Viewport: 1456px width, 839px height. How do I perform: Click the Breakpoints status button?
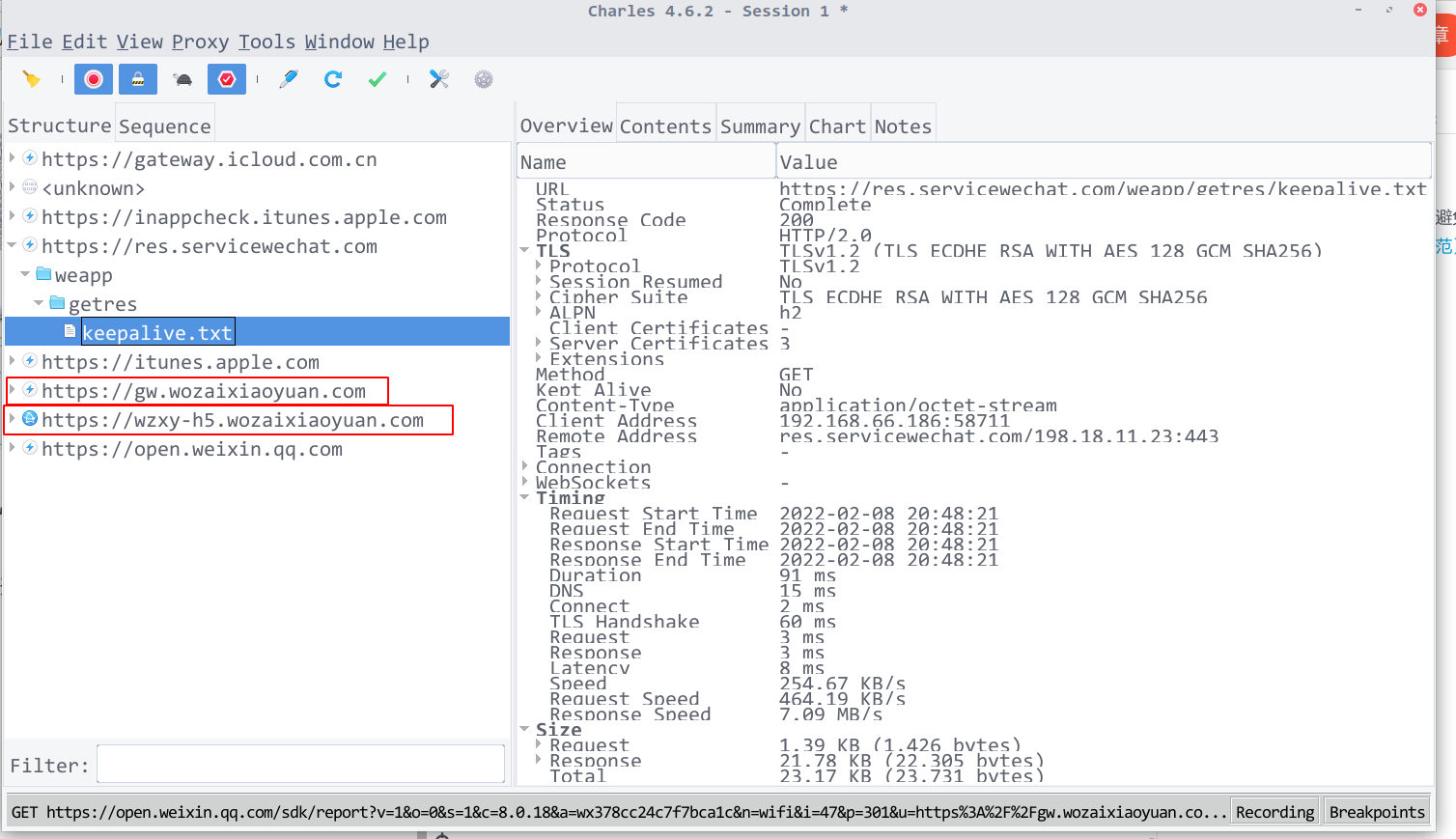[x=1377, y=812]
